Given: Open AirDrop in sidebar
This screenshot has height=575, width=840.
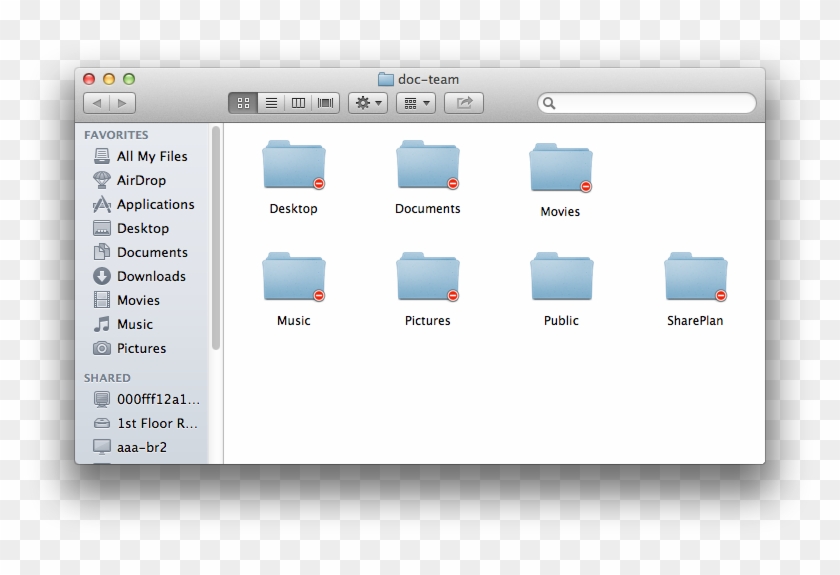Looking at the screenshot, I should click(141, 180).
